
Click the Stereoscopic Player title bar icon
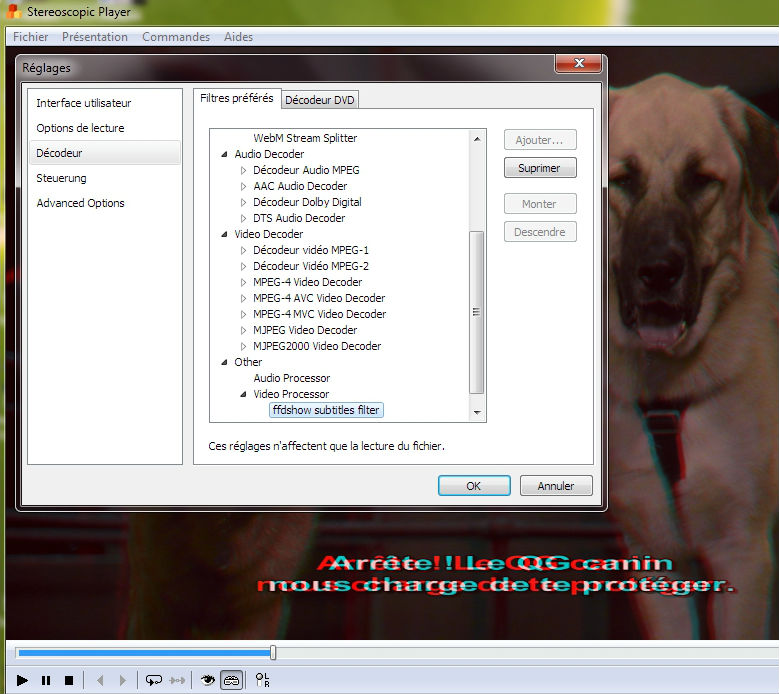coord(14,12)
